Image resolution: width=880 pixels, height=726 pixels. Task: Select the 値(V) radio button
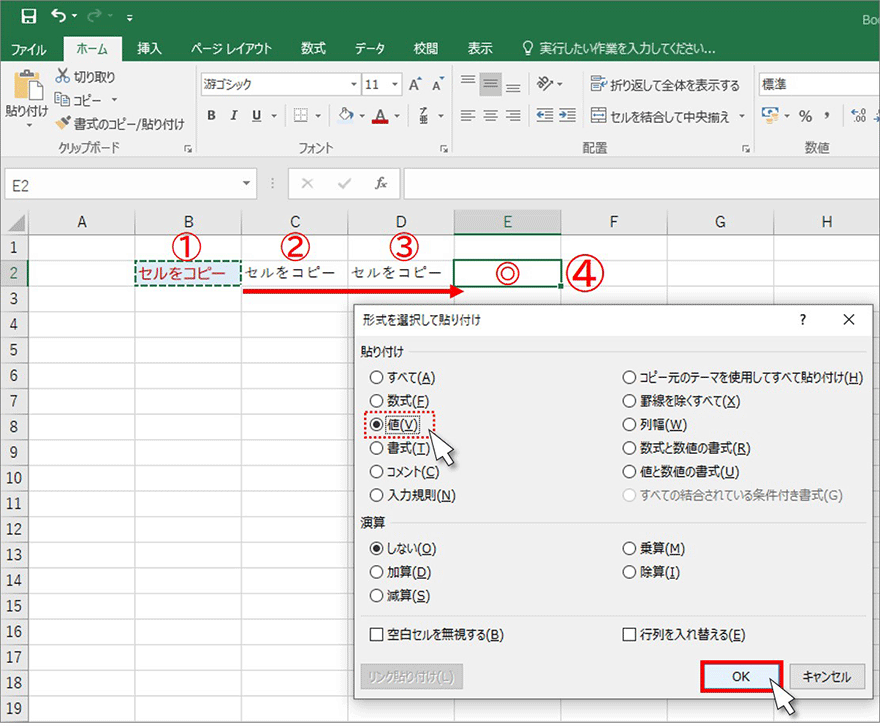pos(377,424)
